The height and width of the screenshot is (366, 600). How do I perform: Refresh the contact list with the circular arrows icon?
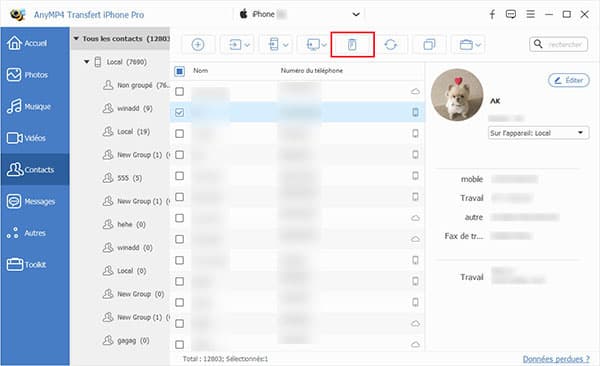tap(390, 45)
